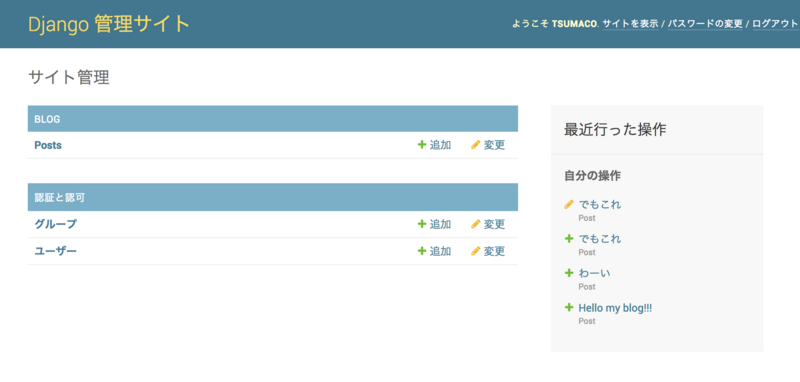Image resolution: width=800 pixels, height=382 pixels.
Task: Open サイトを表示 link
Action: pyautogui.click(x=630, y=24)
